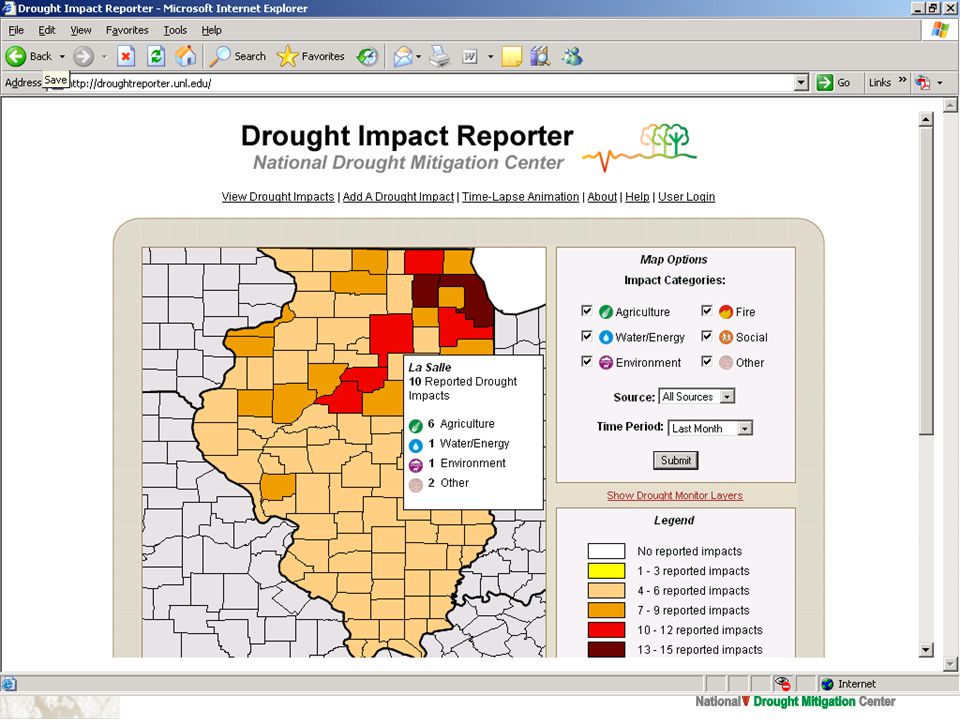Click the Stop loading icon
The height and width of the screenshot is (720, 960).
click(x=126, y=56)
